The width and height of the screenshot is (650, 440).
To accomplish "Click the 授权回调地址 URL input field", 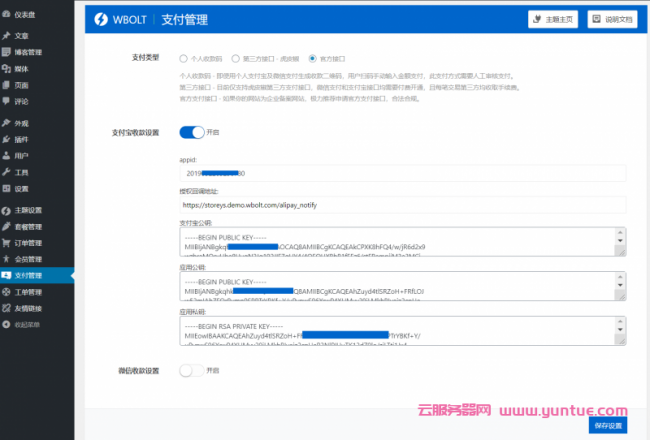I will pyautogui.click(x=402, y=205).
